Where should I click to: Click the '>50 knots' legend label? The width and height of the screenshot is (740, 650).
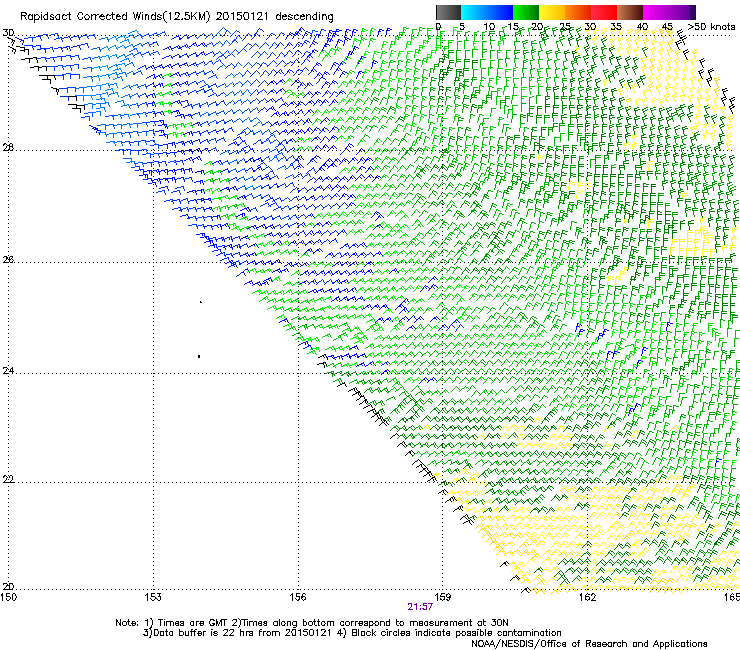(711, 27)
